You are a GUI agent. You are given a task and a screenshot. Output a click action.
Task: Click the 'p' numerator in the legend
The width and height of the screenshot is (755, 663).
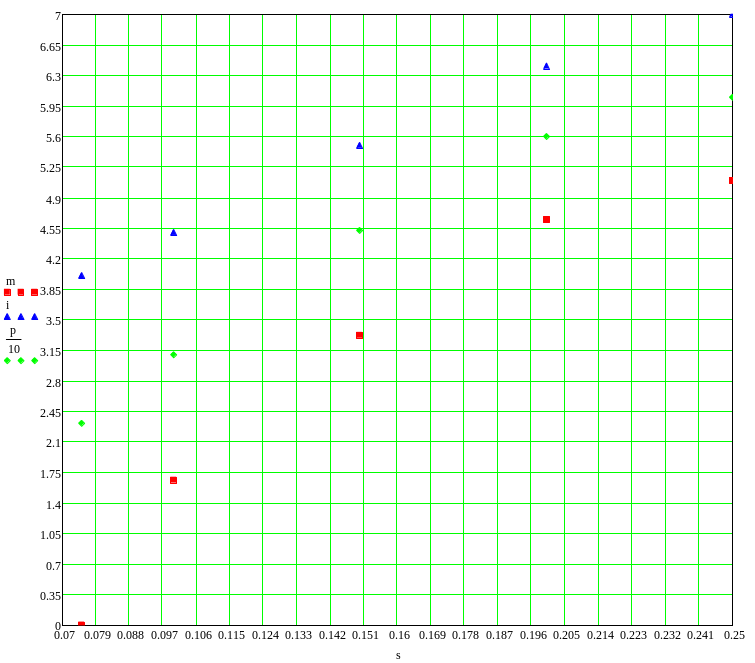[x=13, y=331]
